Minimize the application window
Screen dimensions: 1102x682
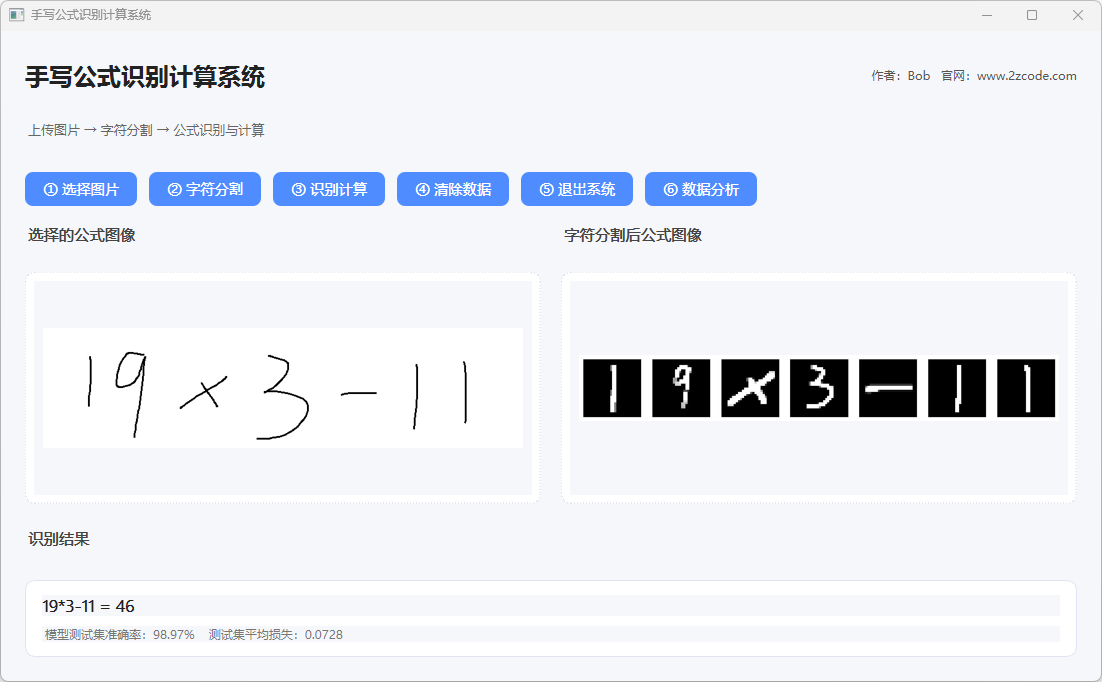987,15
